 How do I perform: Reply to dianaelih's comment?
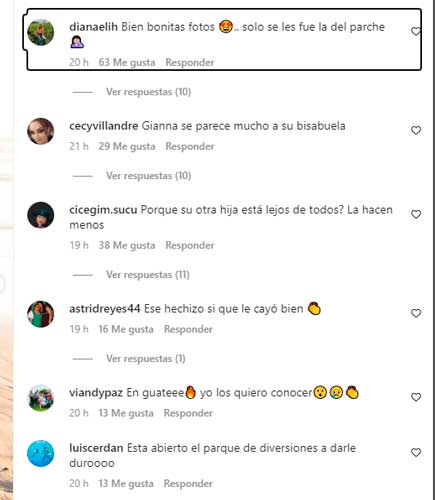pos(190,62)
